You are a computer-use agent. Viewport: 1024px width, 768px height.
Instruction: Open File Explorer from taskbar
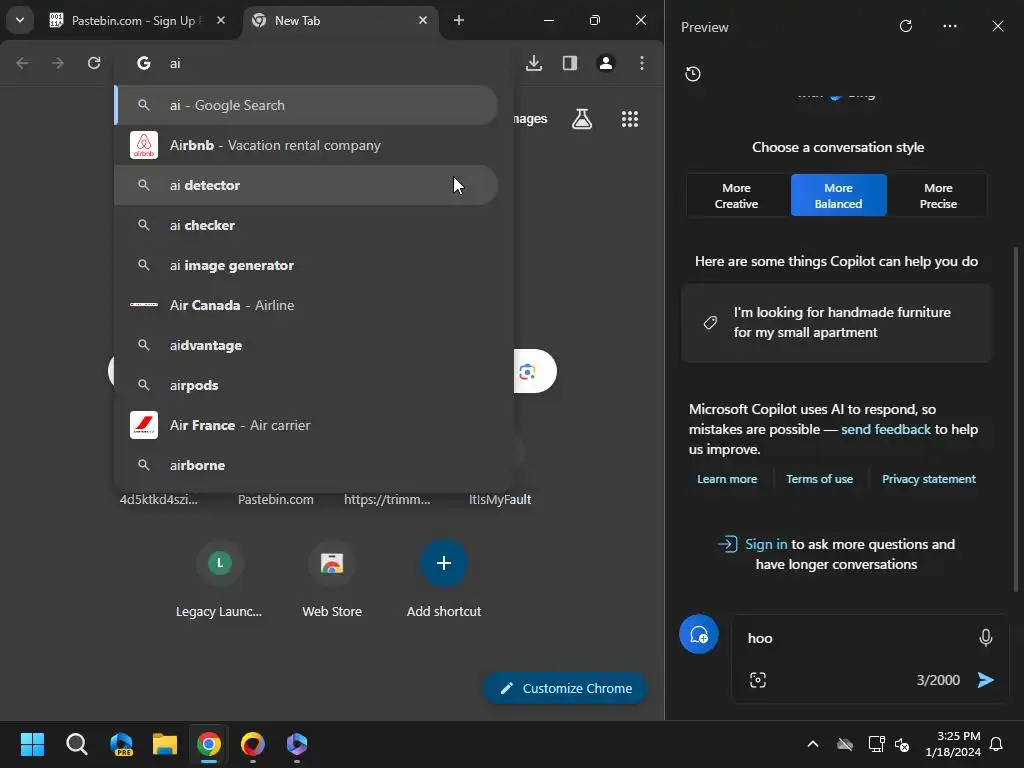(x=165, y=744)
